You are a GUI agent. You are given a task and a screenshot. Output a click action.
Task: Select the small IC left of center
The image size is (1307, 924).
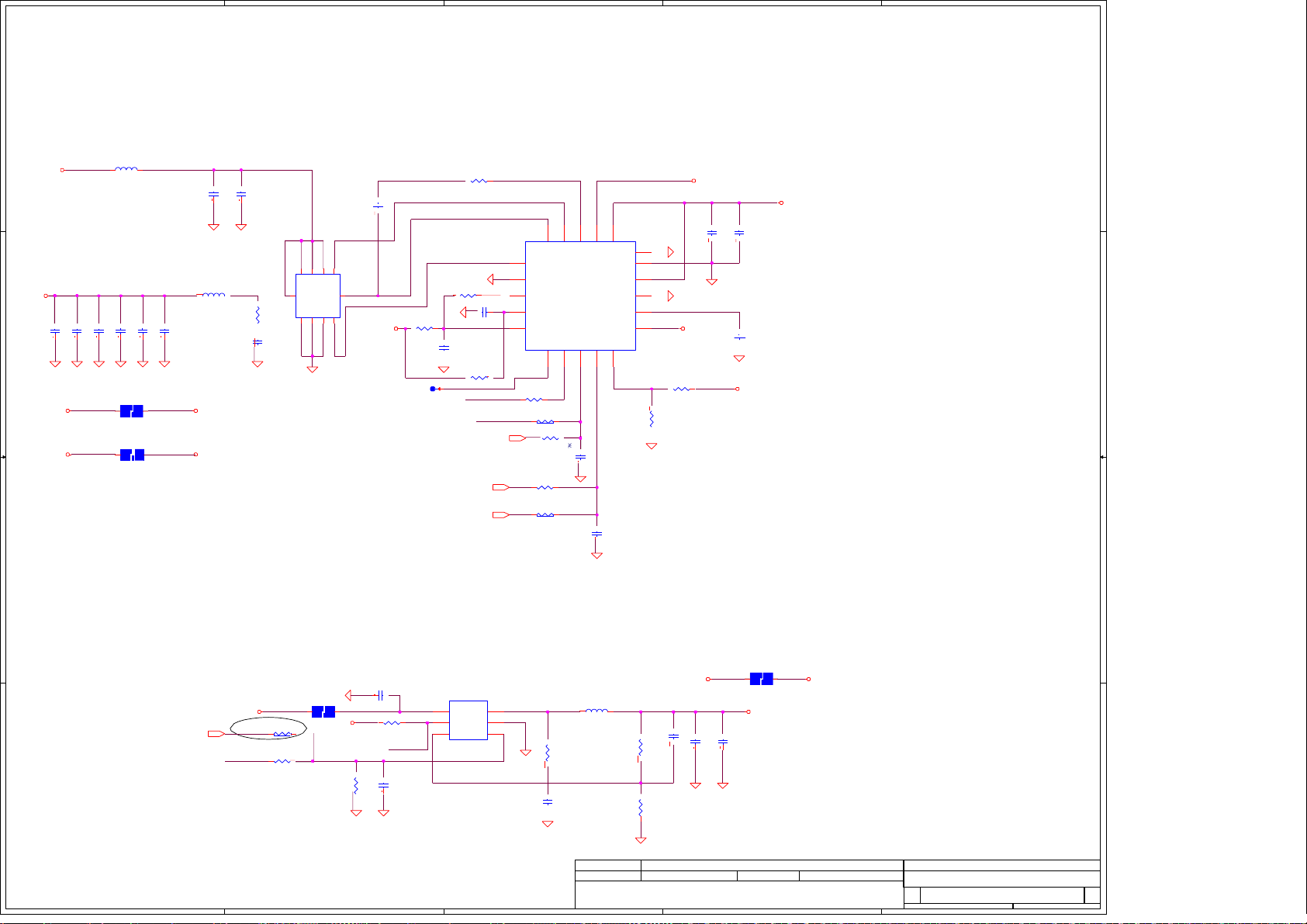point(317,296)
